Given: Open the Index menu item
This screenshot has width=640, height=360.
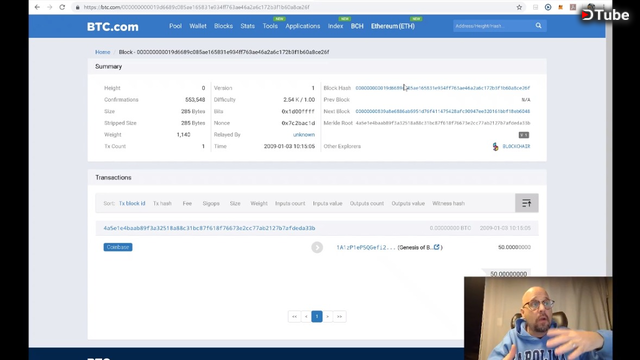Looking at the screenshot, I should coord(335,26).
